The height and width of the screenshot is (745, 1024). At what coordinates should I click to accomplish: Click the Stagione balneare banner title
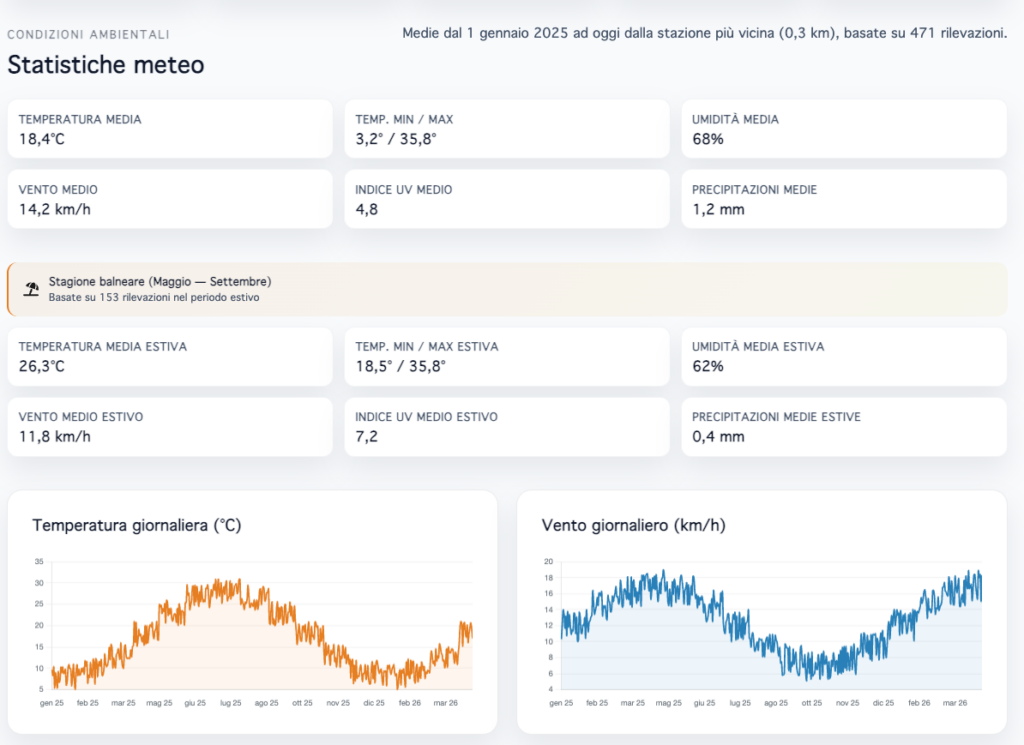[x=160, y=282]
